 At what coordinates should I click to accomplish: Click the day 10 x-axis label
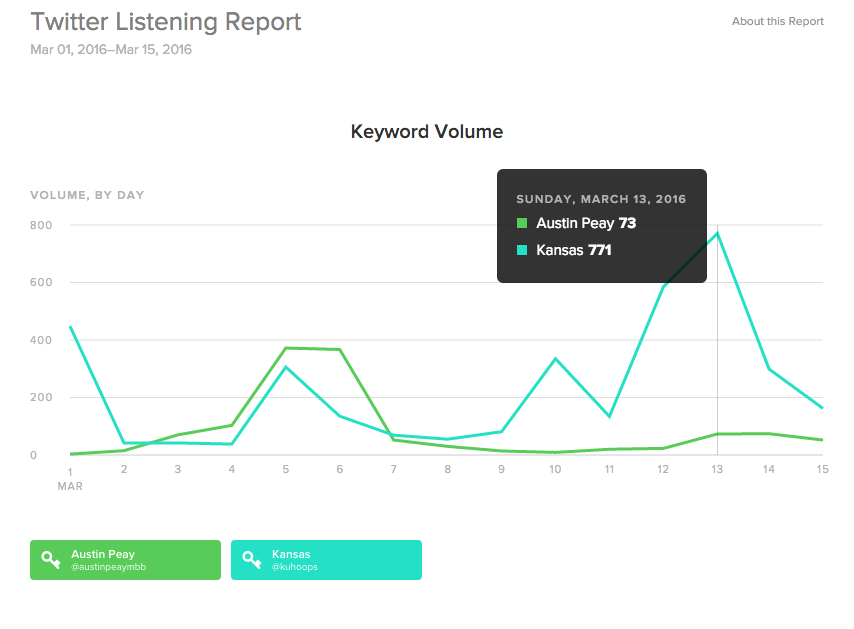point(555,469)
